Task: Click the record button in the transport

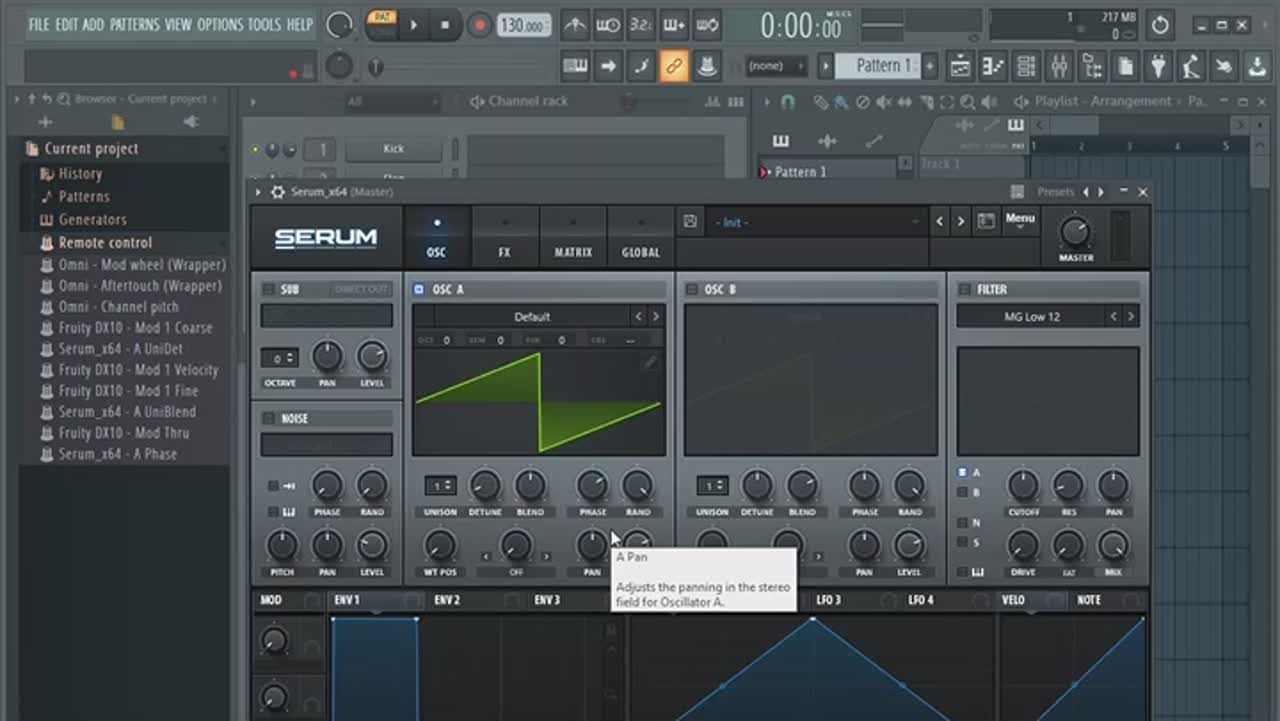Action: [480, 25]
